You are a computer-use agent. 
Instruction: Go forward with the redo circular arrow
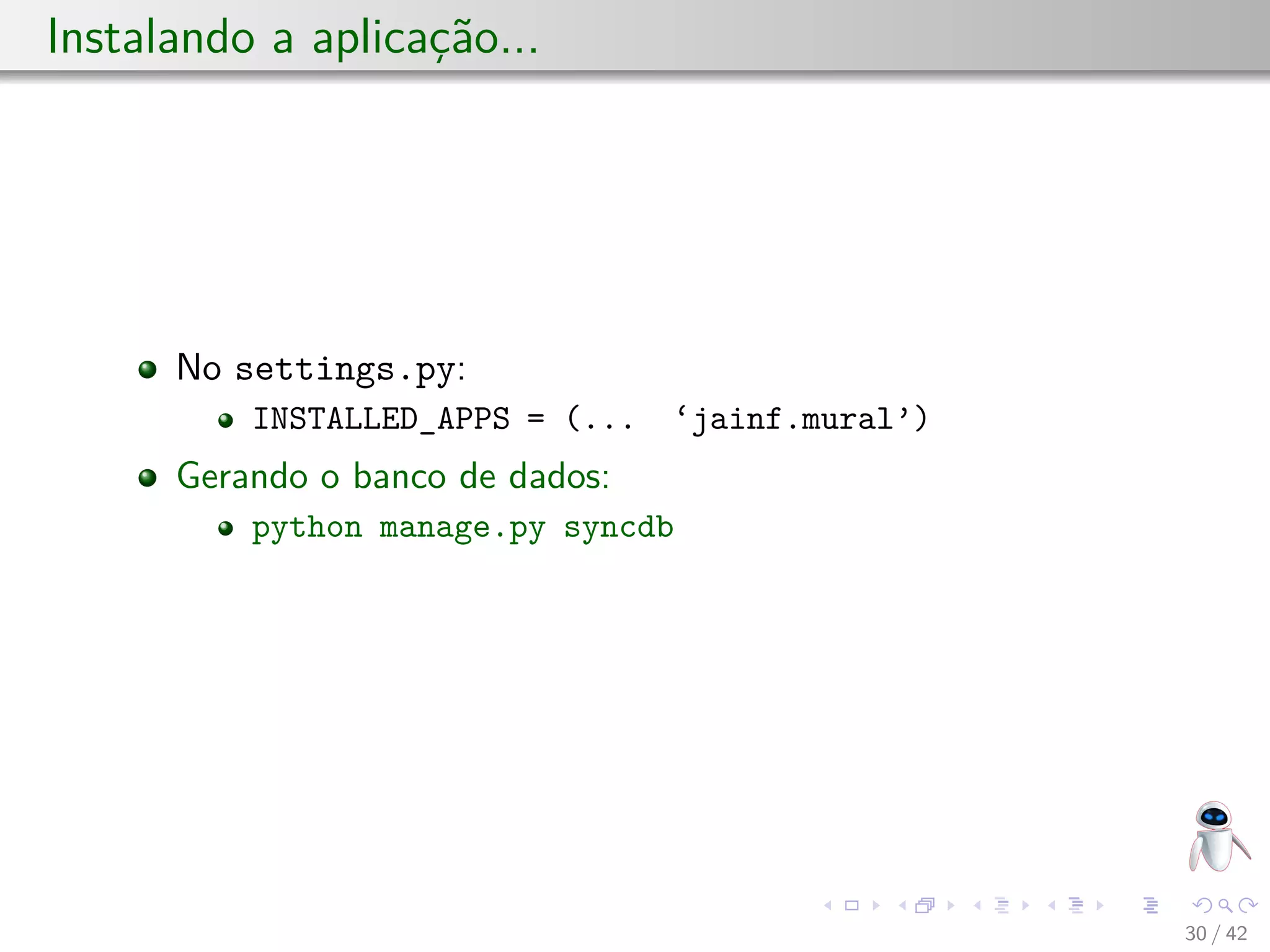coord(1248,906)
